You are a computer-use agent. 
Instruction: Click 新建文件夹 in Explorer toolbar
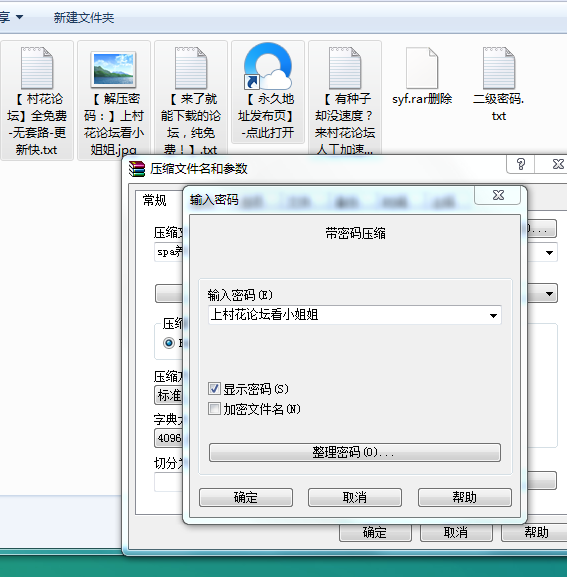[x=84, y=18]
